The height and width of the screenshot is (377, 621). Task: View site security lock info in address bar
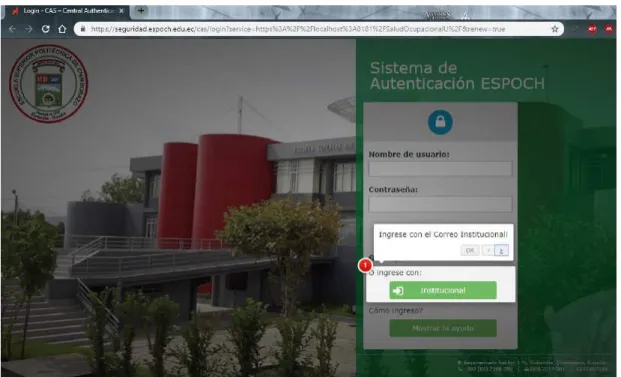83,29
